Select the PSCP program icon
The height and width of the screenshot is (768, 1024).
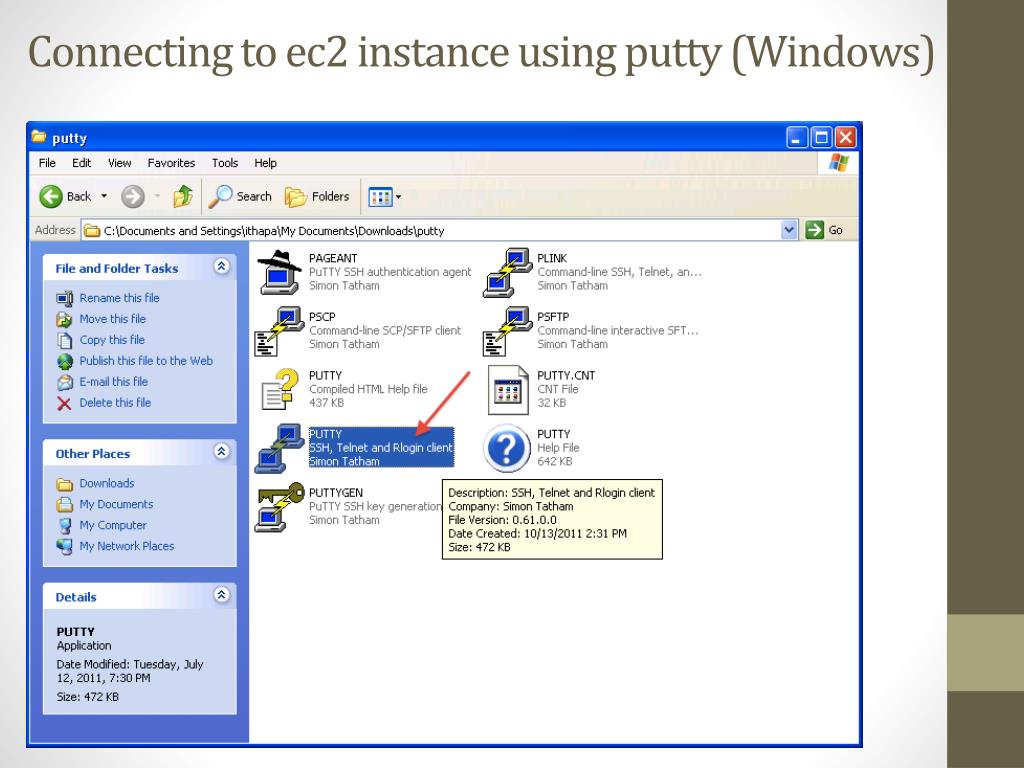280,331
